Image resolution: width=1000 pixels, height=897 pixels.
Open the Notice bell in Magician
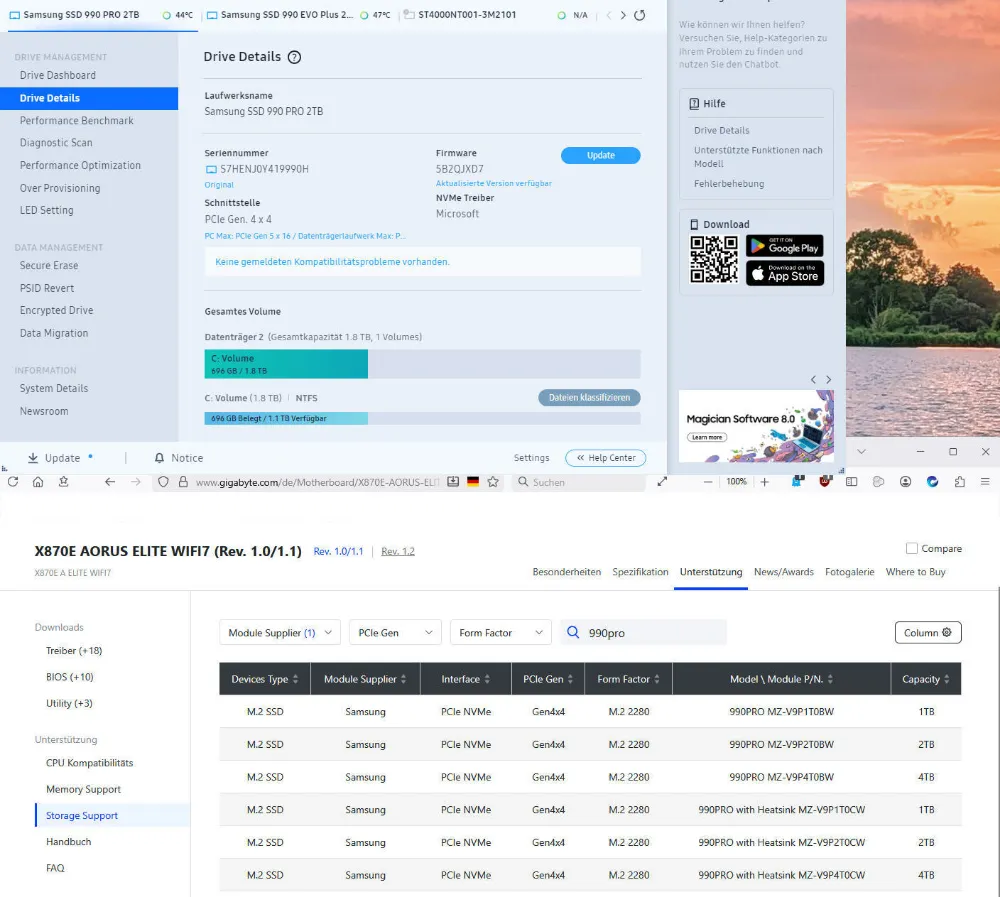(178, 458)
